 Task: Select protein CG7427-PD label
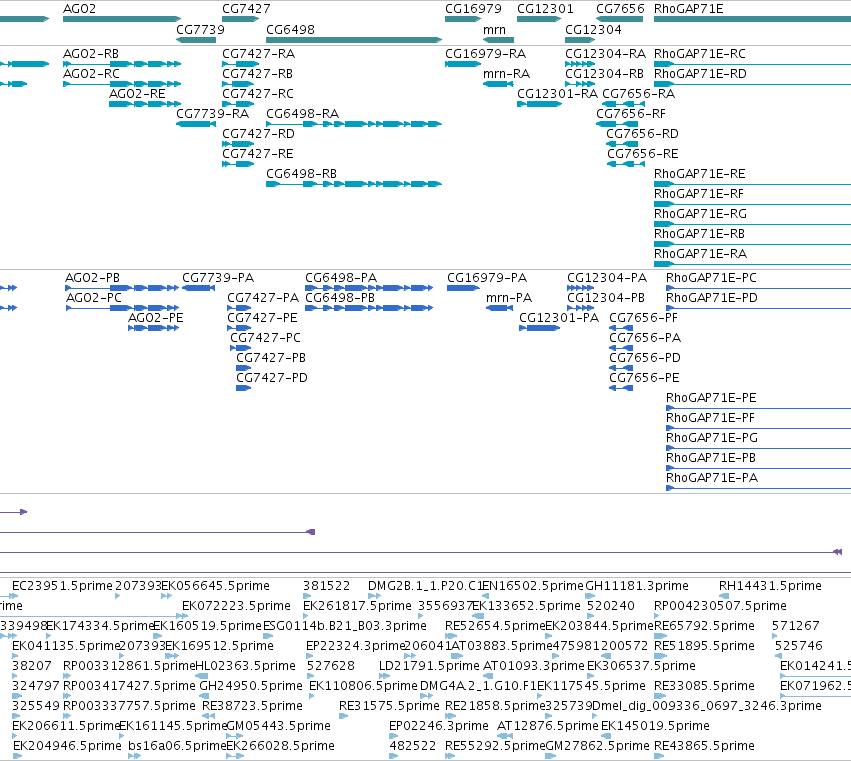pos(272,378)
